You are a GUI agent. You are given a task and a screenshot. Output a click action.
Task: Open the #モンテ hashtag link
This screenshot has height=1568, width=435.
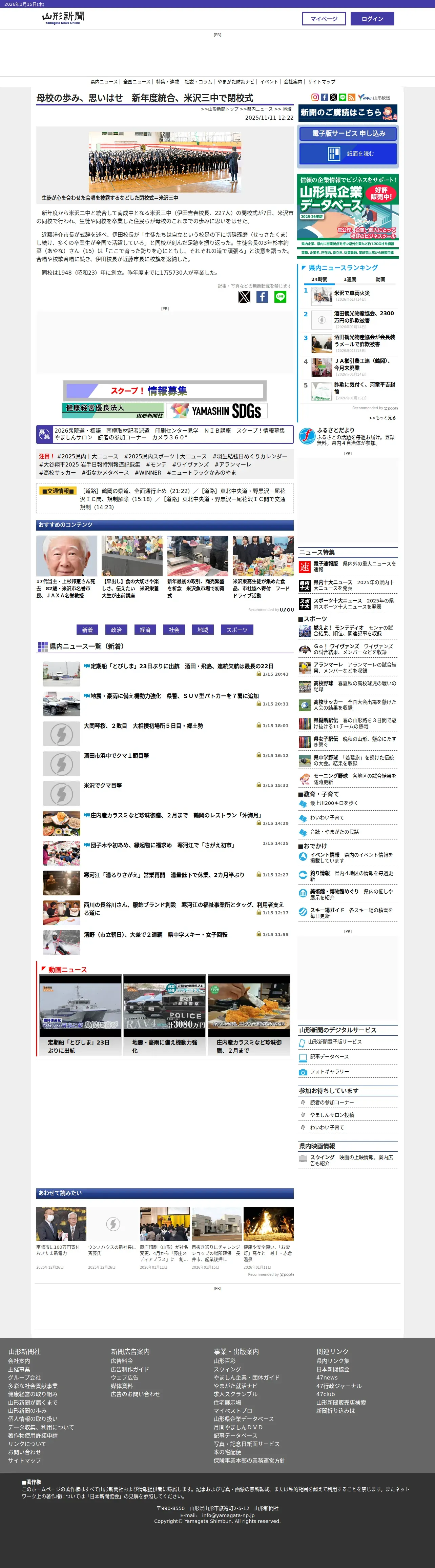[x=156, y=464]
